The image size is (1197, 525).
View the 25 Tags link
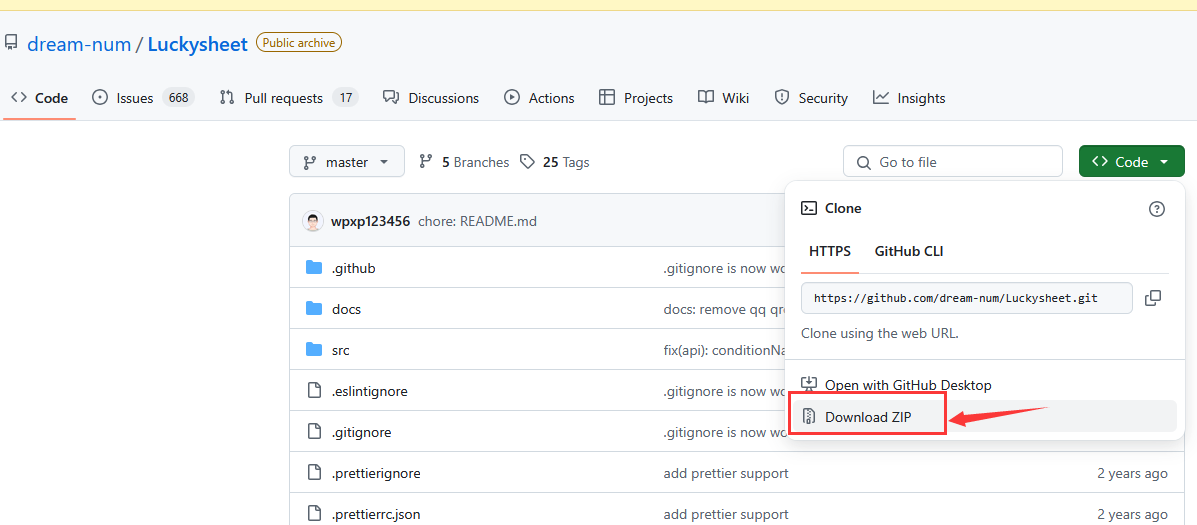pos(554,162)
